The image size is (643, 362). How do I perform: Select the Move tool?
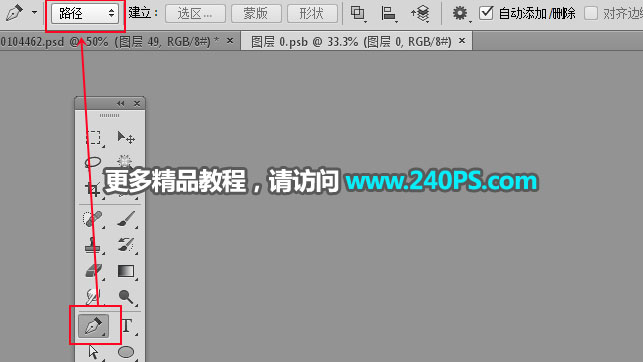[x=125, y=137]
